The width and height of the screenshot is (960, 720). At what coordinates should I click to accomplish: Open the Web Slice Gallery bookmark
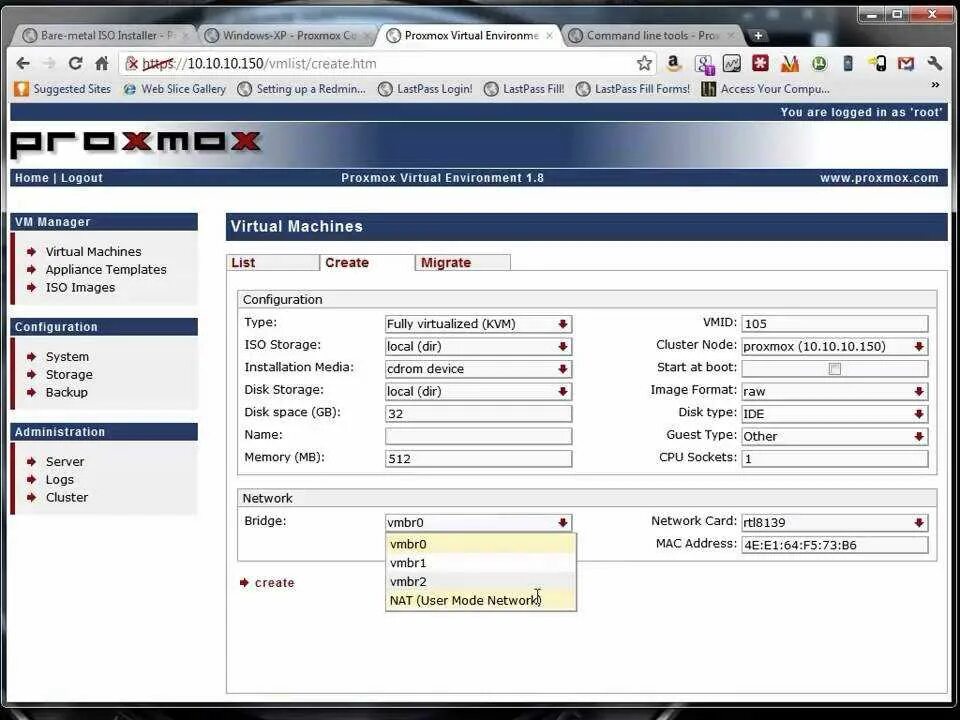(174, 89)
